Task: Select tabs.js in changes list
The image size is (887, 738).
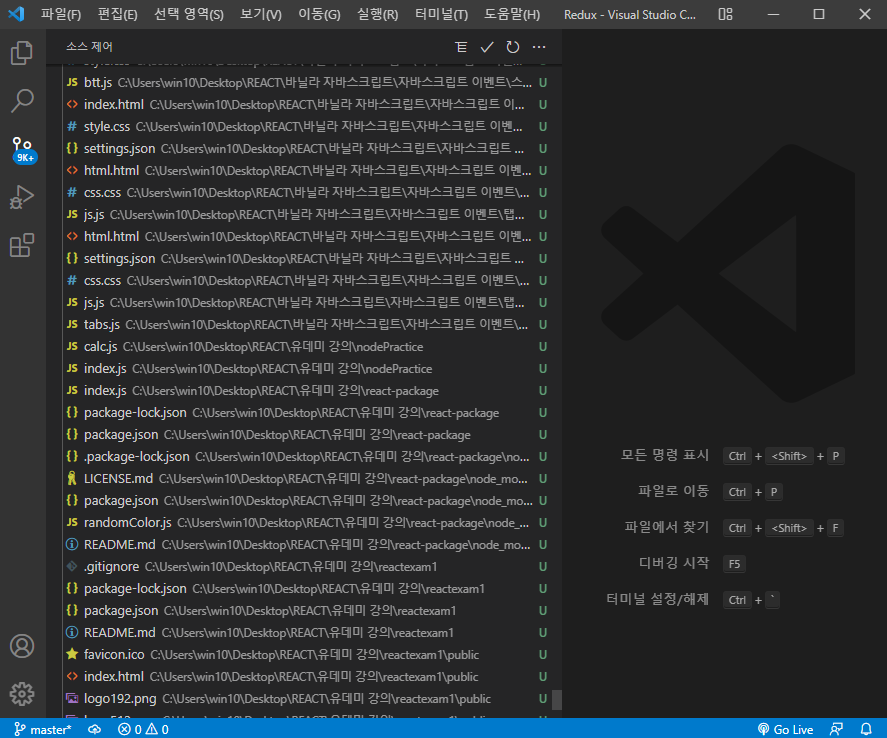Action: (x=305, y=325)
